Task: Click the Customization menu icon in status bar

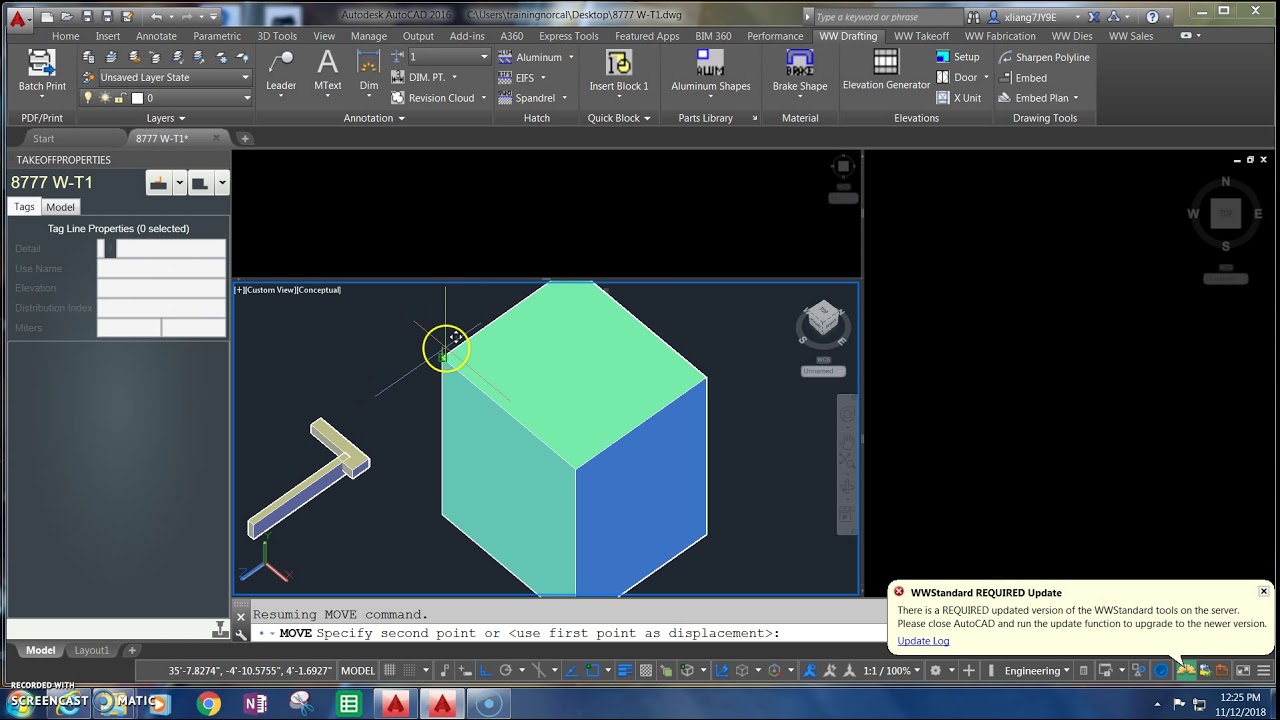Action: tap(1264, 670)
